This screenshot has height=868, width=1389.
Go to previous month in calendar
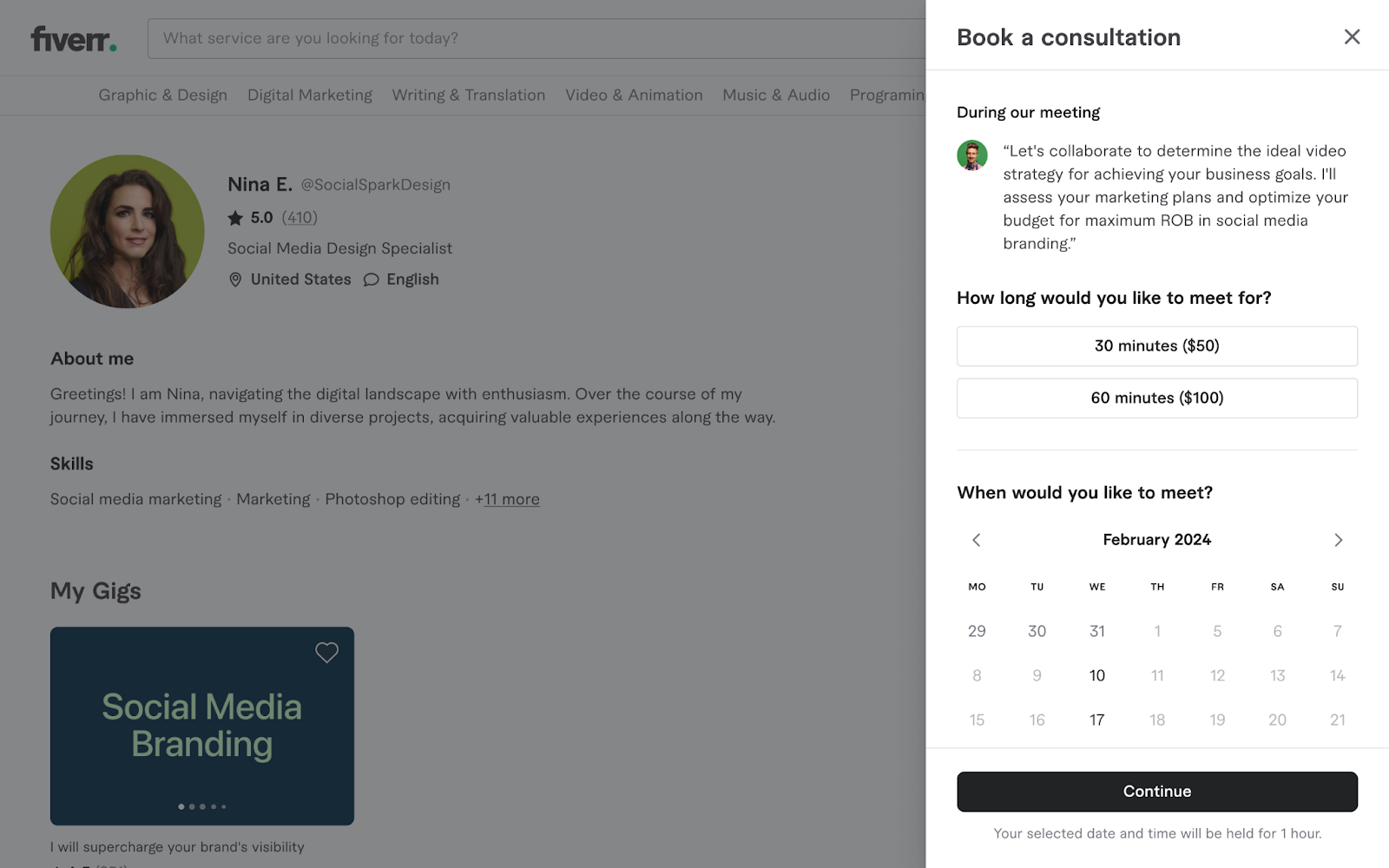pyautogui.click(x=977, y=540)
